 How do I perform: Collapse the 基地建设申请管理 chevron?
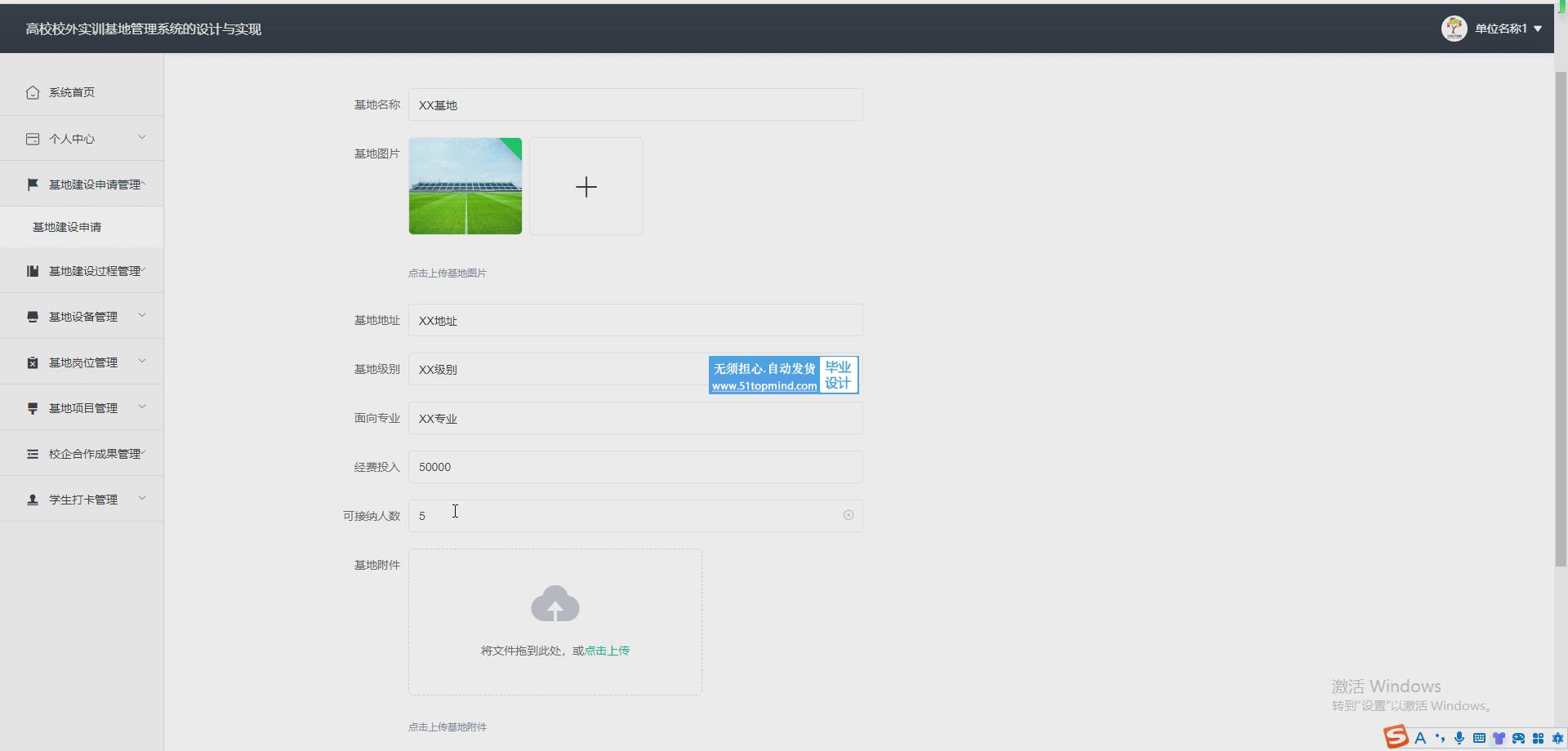pos(144,184)
